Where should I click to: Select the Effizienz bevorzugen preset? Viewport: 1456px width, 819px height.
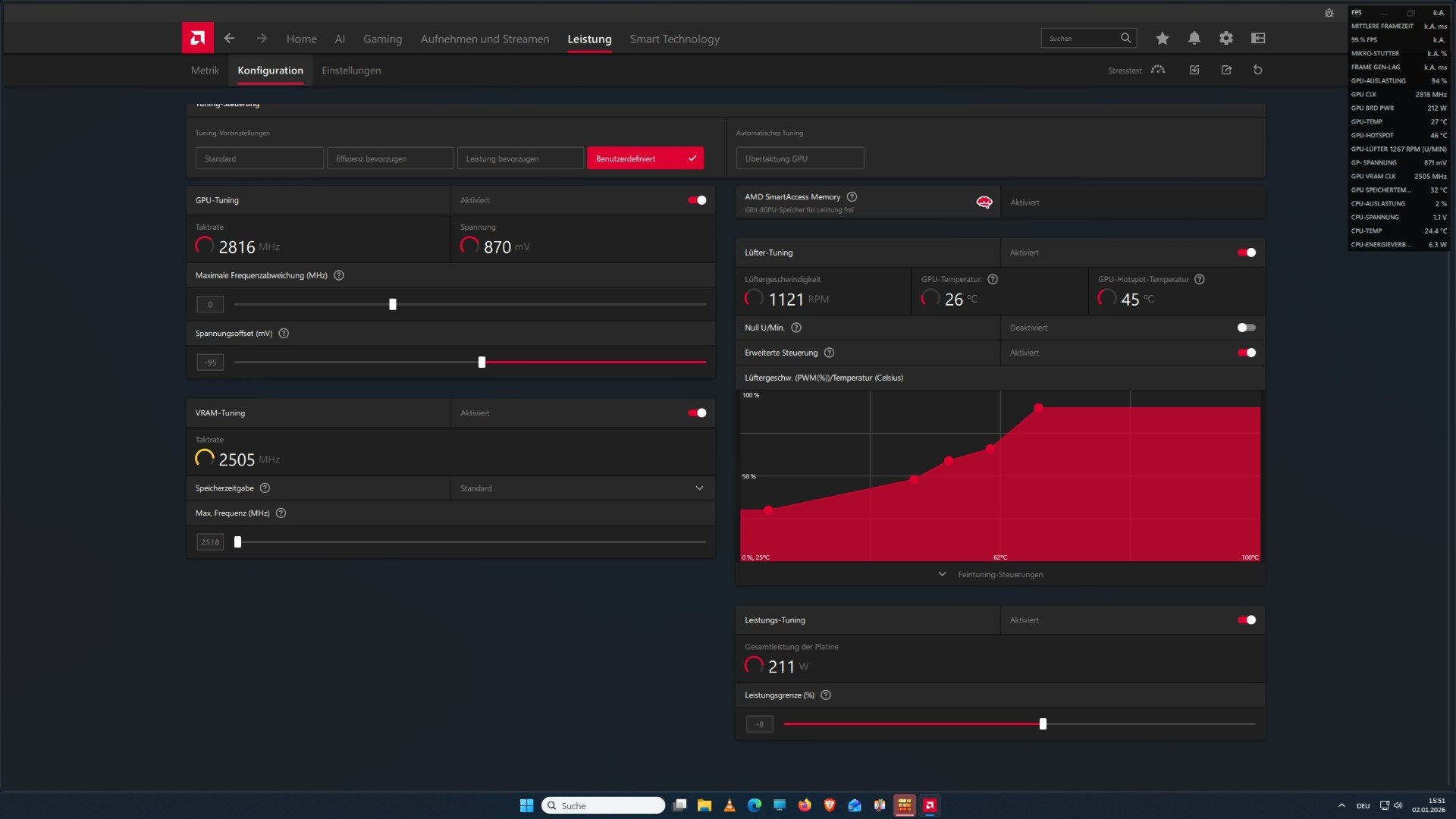point(390,158)
